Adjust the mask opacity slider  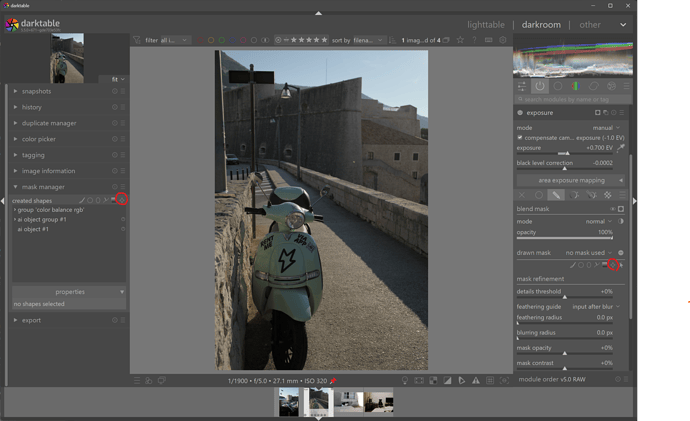[565, 353]
